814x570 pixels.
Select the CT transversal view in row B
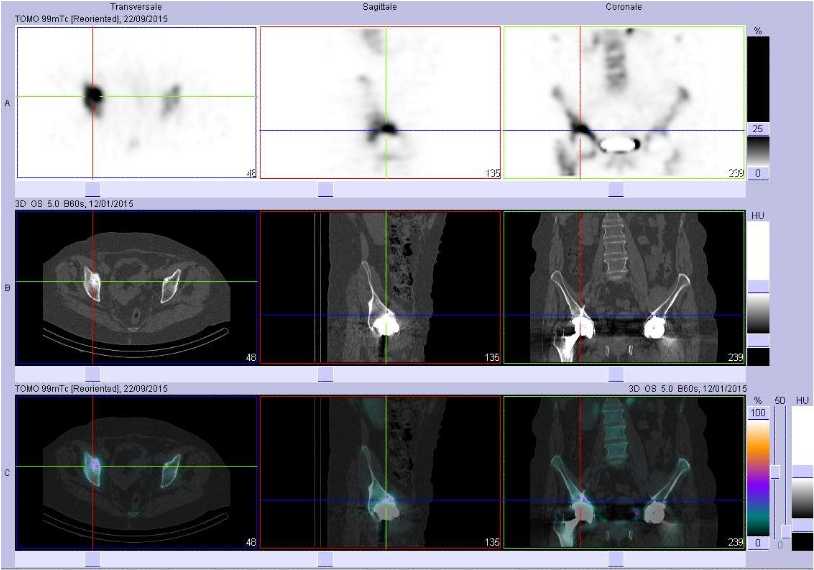(137, 288)
